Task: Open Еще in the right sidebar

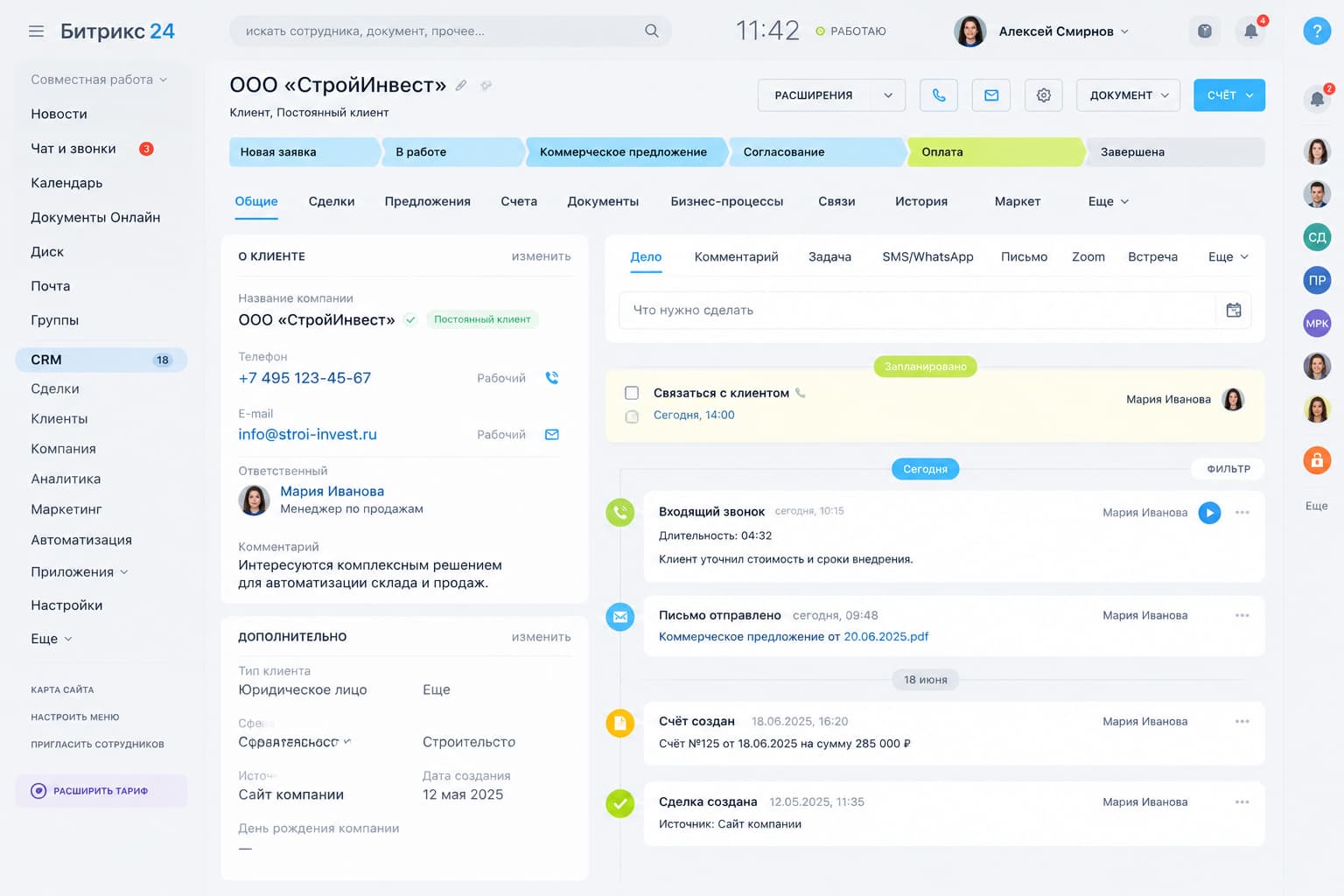Action: tap(1317, 506)
